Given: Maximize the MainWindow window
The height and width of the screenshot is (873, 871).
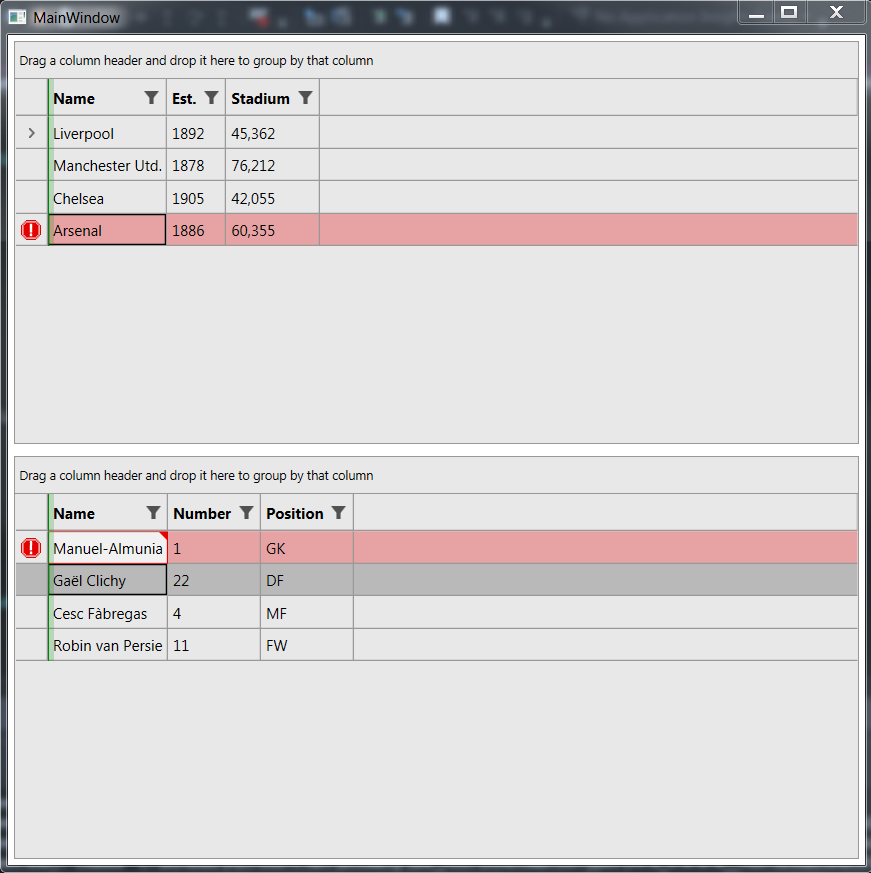Looking at the screenshot, I should tap(789, 12).
